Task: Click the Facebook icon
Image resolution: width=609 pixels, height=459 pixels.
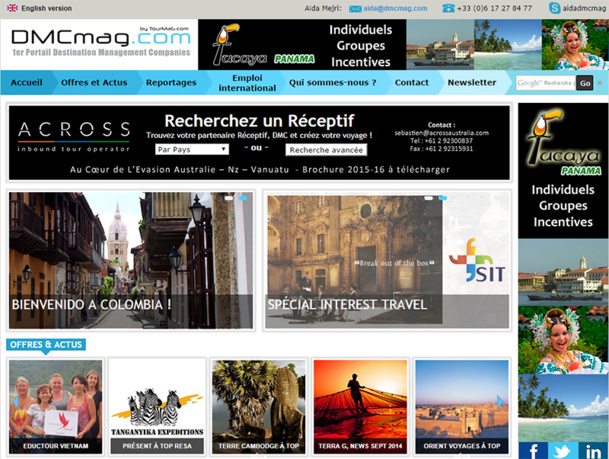Action: [533, 450]
